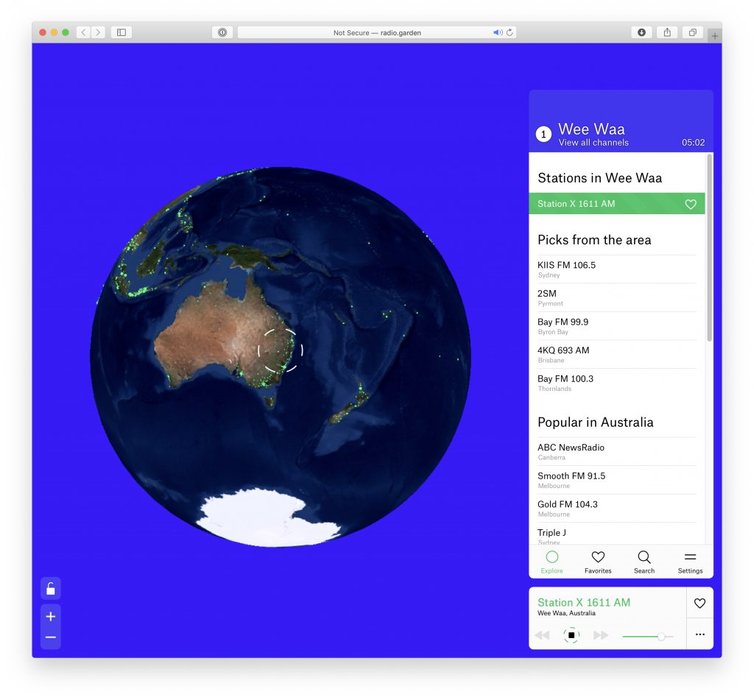Click the dashed circle locator over Australia

click(x=280, y=350)
